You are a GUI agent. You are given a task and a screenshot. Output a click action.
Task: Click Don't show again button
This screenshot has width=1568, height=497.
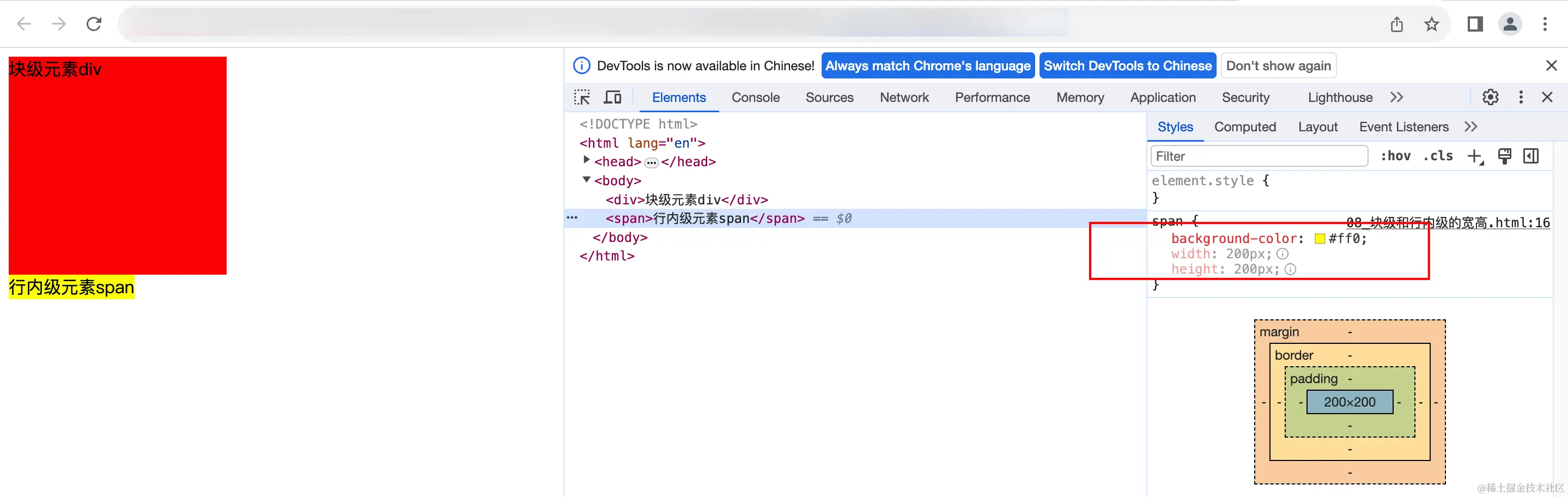click(1278, 66)
